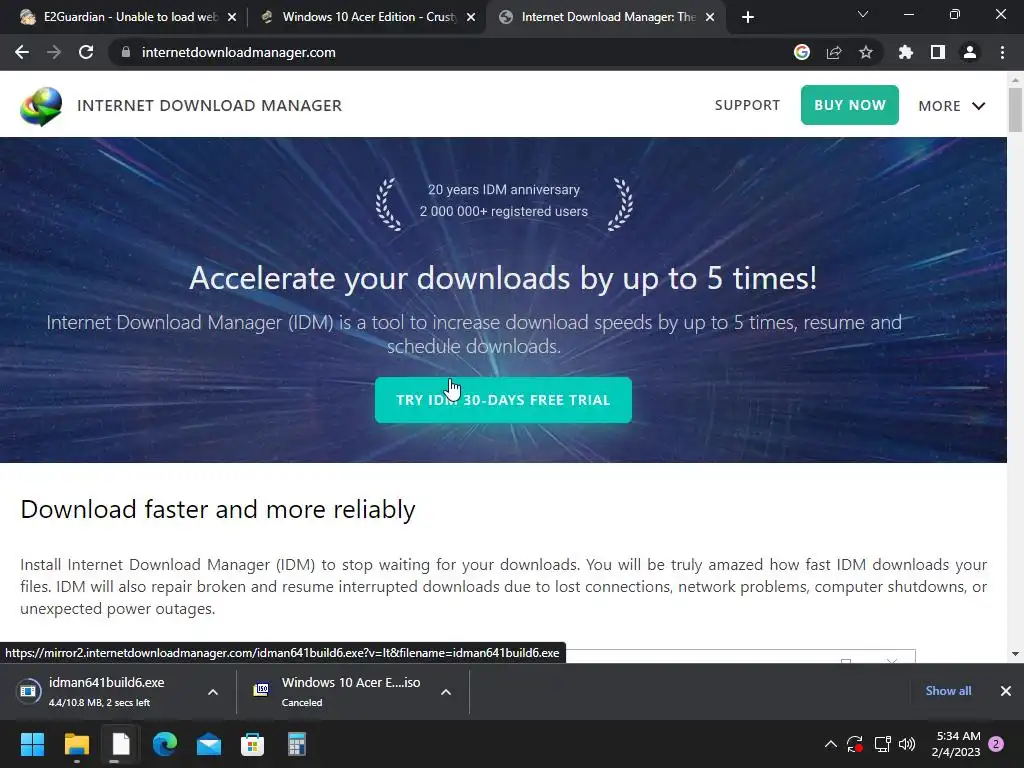Expand options for Windows 10 Acer ISO download

pos(446,692)
